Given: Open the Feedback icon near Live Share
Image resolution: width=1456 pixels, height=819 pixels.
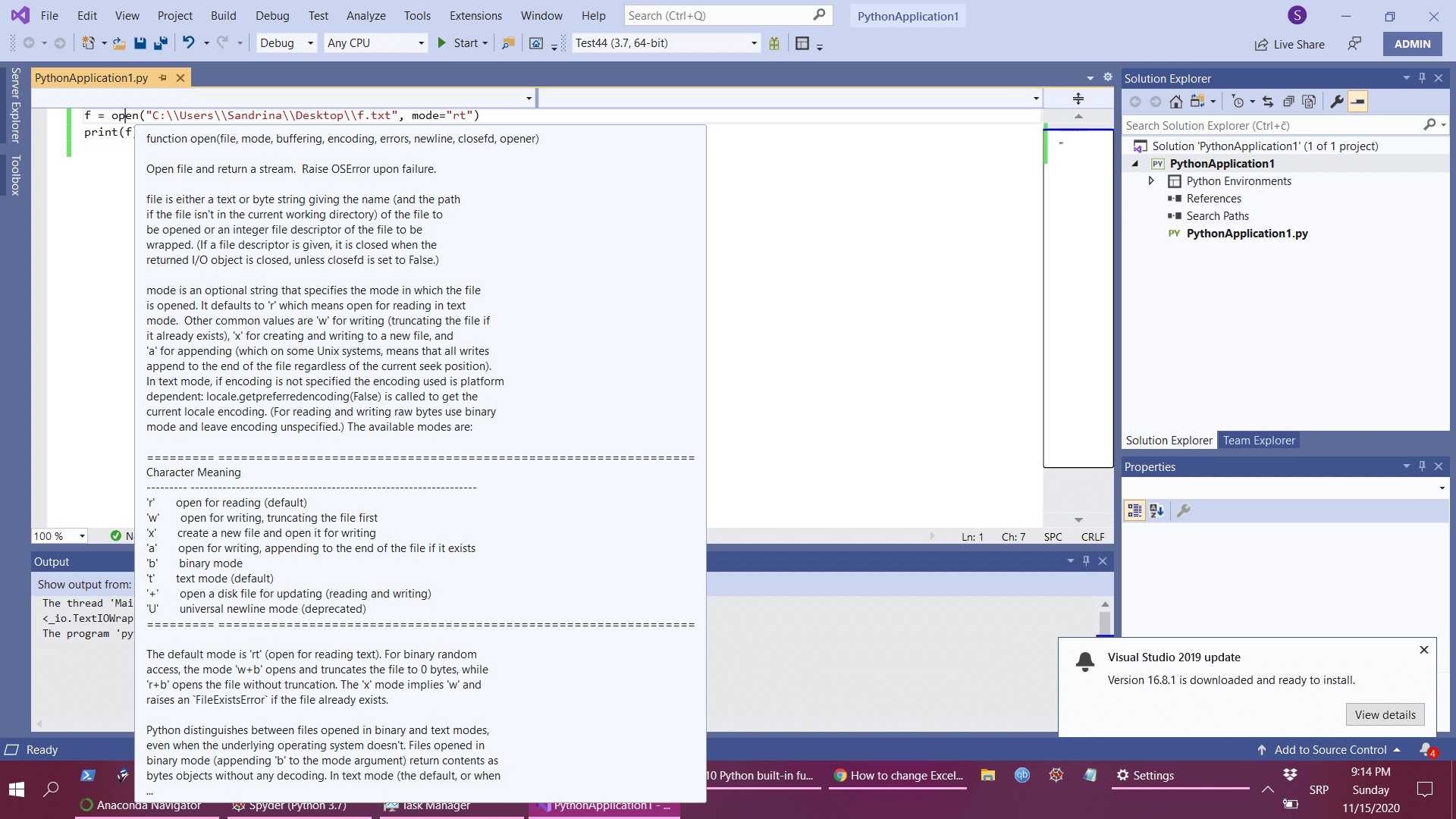Looking at the screenshot, I should coord(1354,44).
